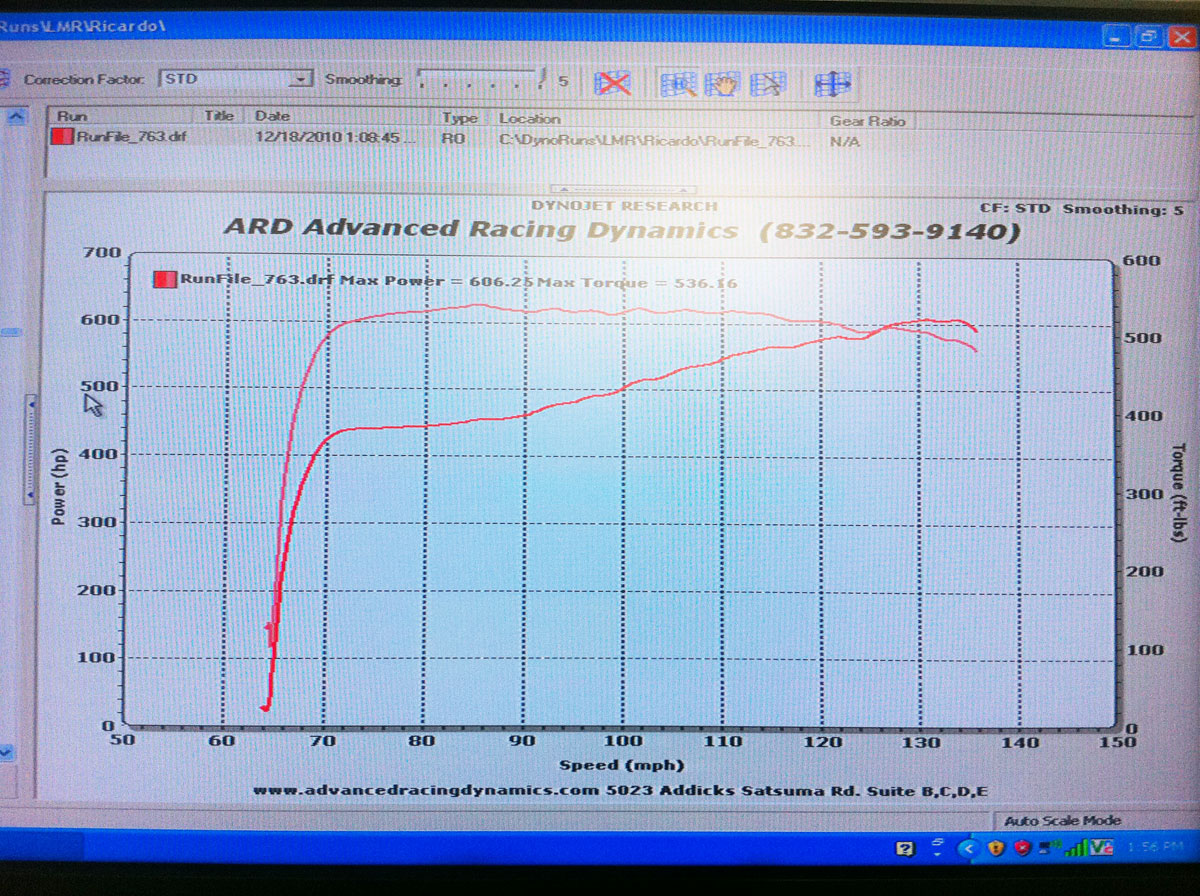Click the red shield alert tray icon

[1021, 849]
